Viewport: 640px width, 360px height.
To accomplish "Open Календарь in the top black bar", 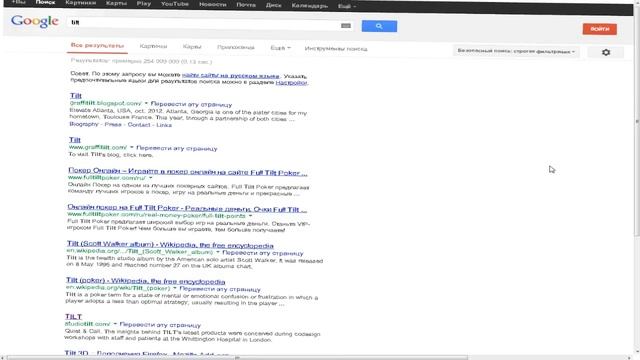I will pos(309,6).
